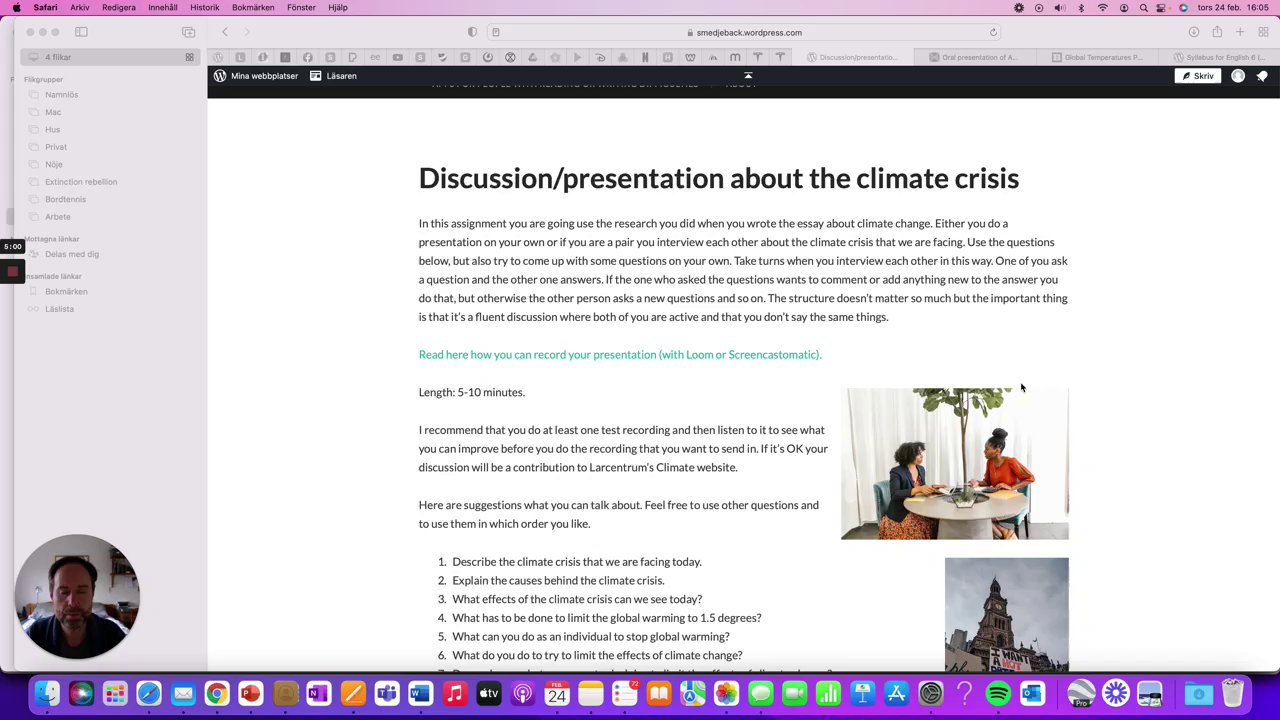Open the Bokmärken menu
The width and height of the screenshot is (1280, 720).
[x=253, y=7]
